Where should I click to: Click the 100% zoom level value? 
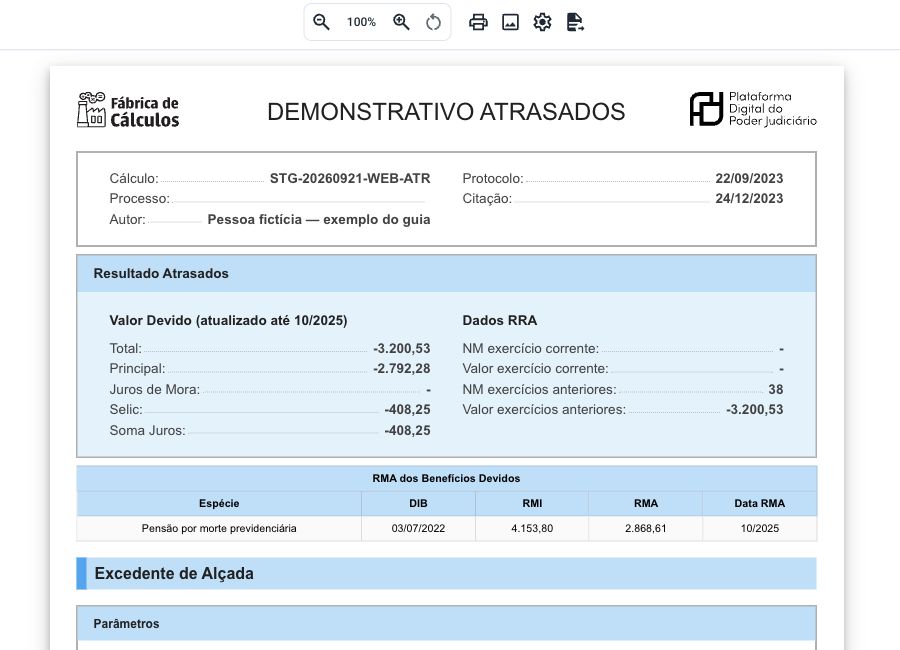[x=361, y=22]
